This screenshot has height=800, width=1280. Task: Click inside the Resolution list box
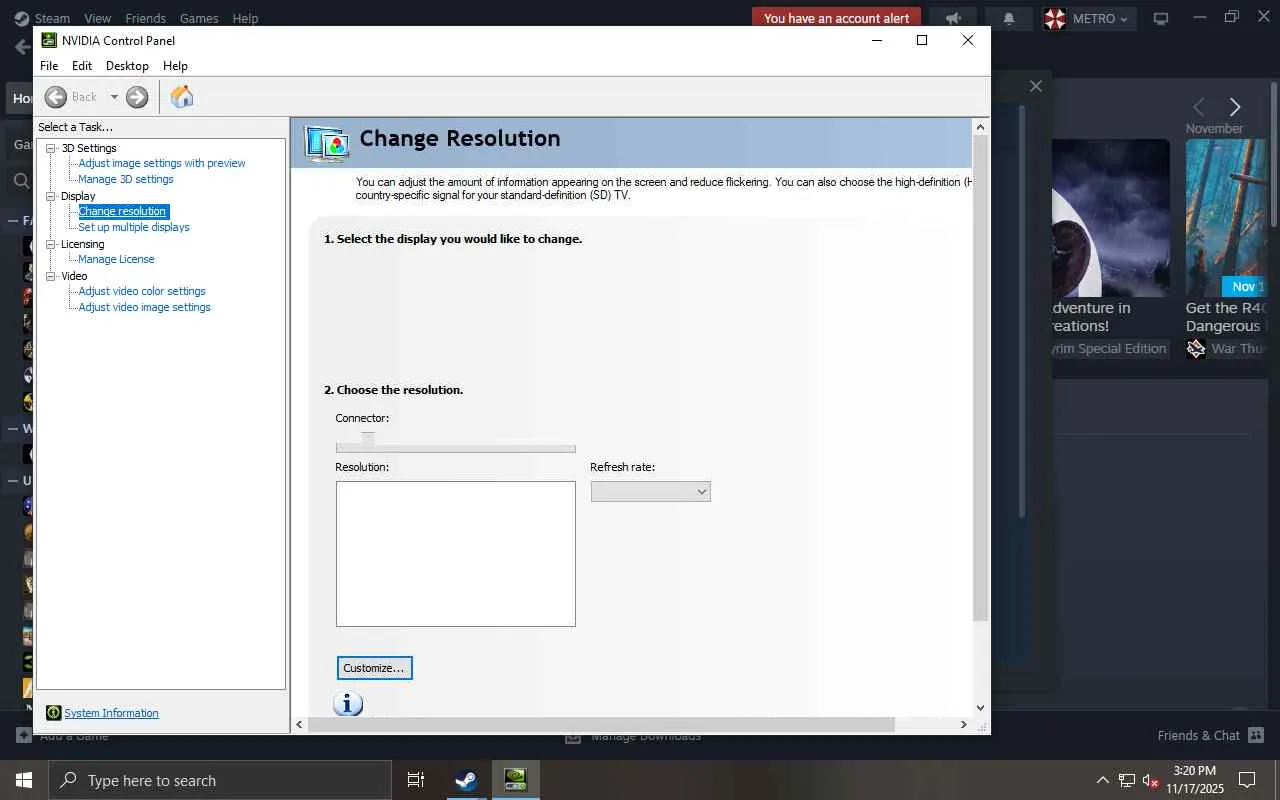click(x=455, y=554)
